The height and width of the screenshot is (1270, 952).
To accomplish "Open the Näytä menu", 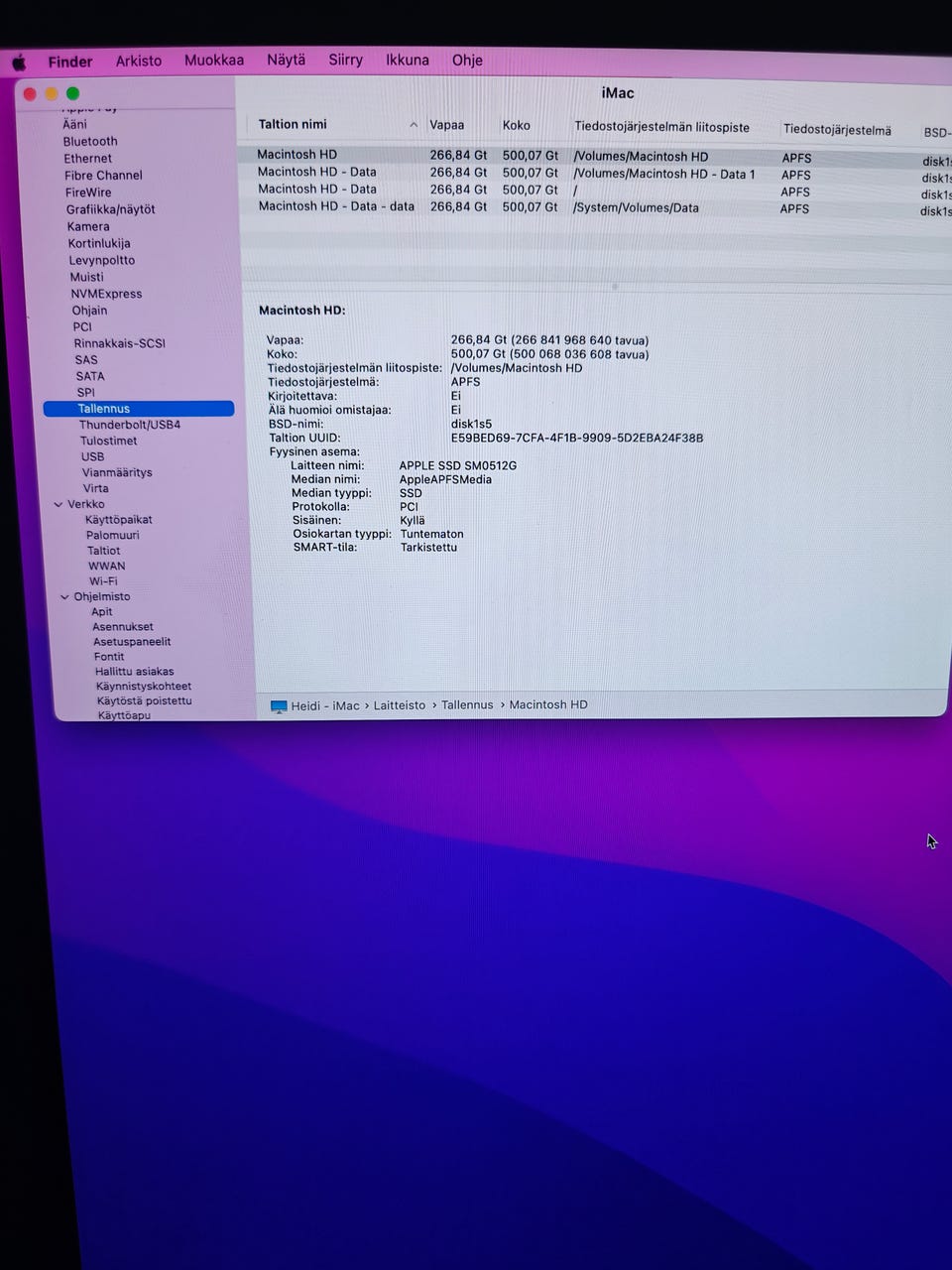I will click(287, 60).
